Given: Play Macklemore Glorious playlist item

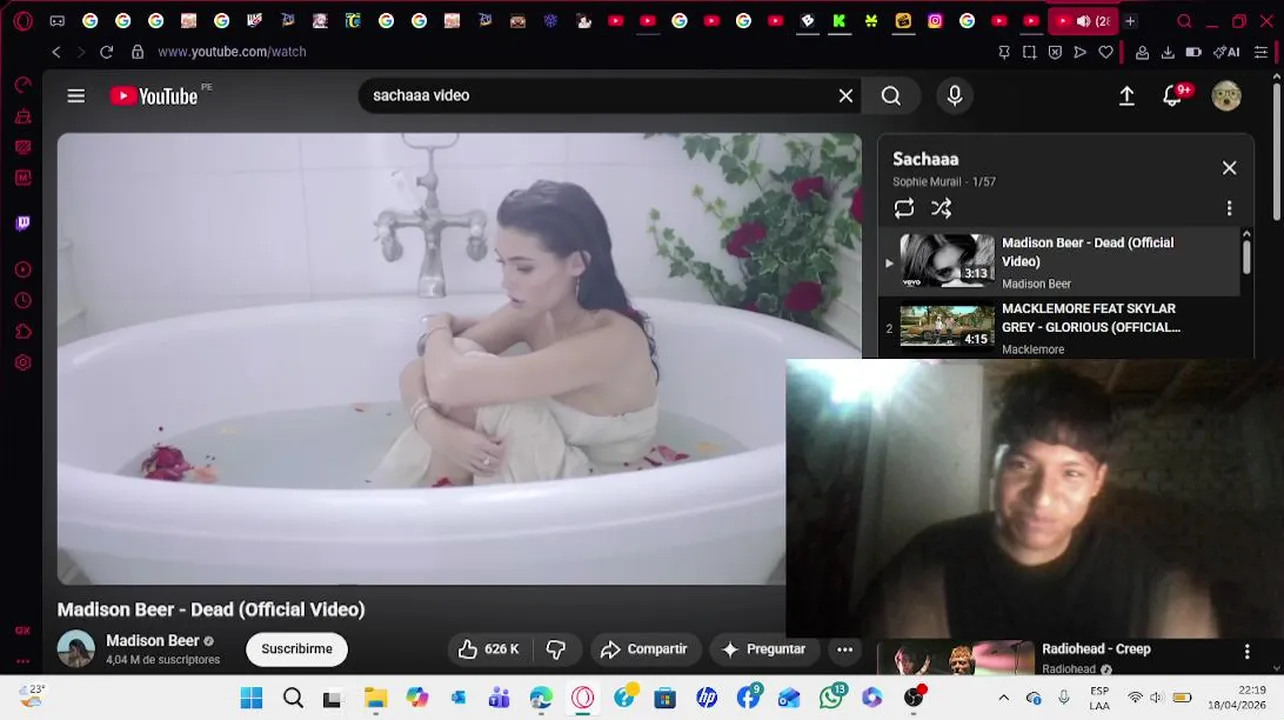Looking at the screenshot, I should [x=1060, y=328].
